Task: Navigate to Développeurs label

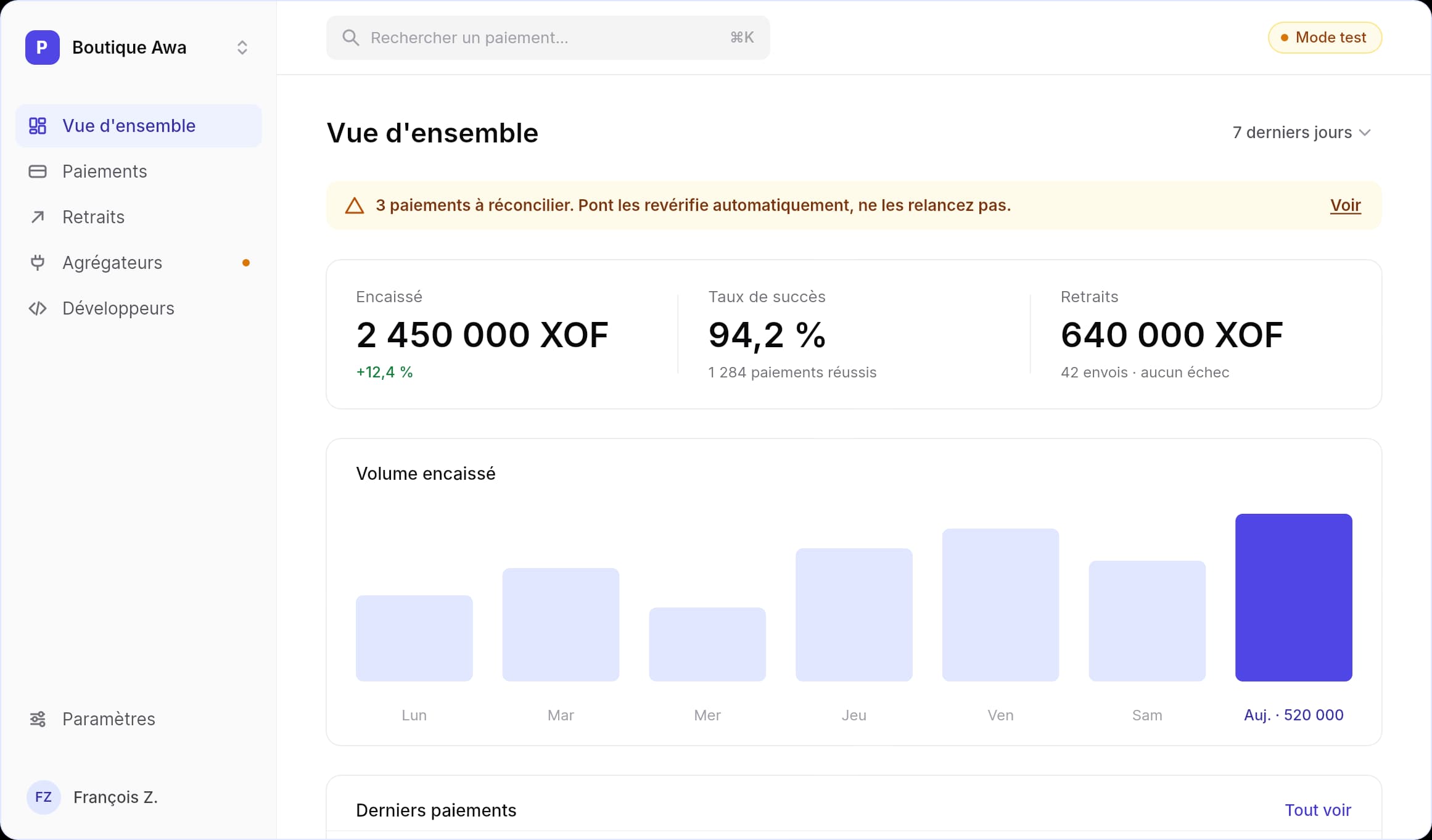Action: [x=118, y=308]
